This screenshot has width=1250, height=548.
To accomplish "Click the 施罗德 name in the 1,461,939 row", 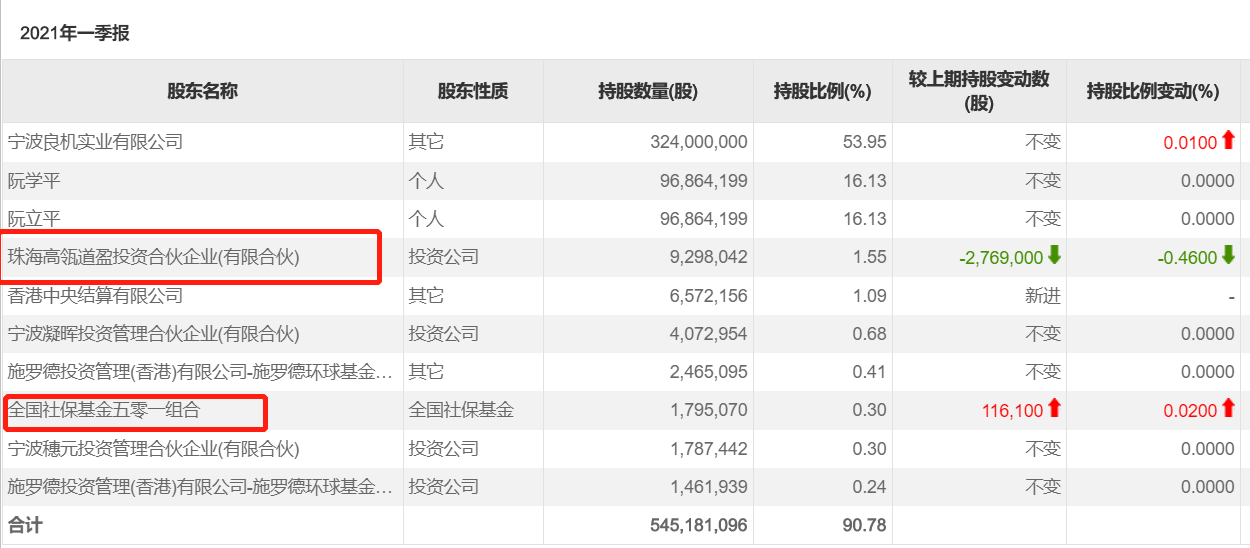I will [200, 487].
